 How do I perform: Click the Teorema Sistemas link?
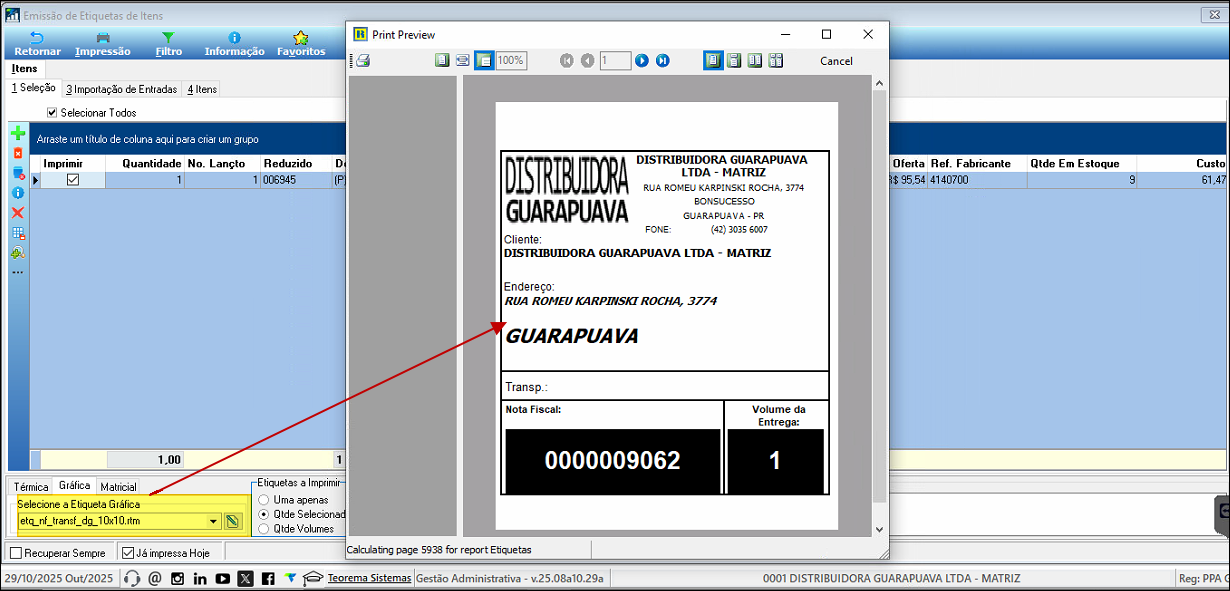(x=369, y=578)
